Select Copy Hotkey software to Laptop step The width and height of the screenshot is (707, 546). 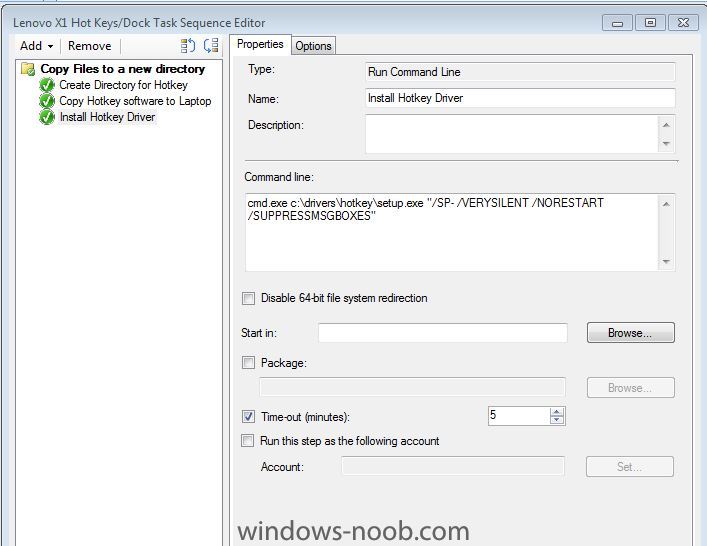tap(135, 101)
